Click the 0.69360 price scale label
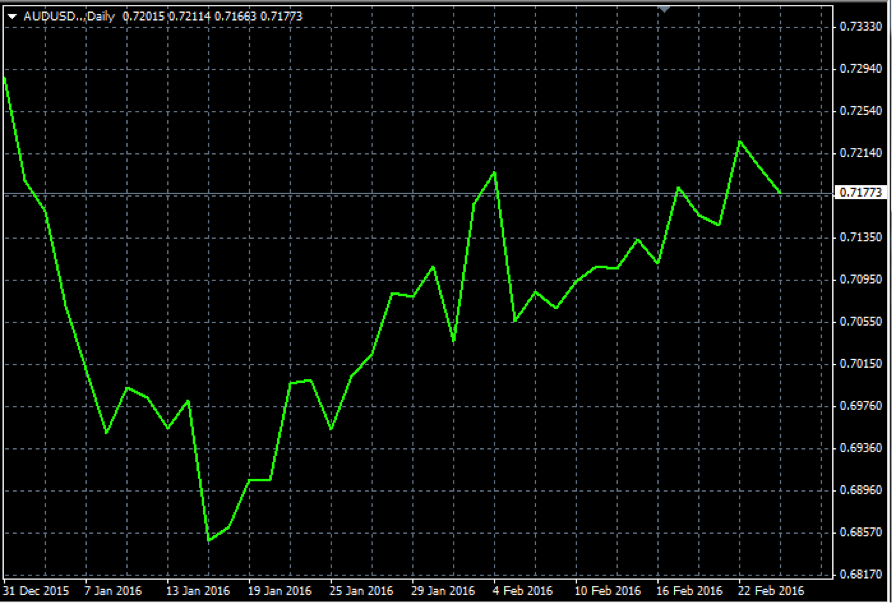The height and width of the screenshot is (603, 893). tap(862, 448)
